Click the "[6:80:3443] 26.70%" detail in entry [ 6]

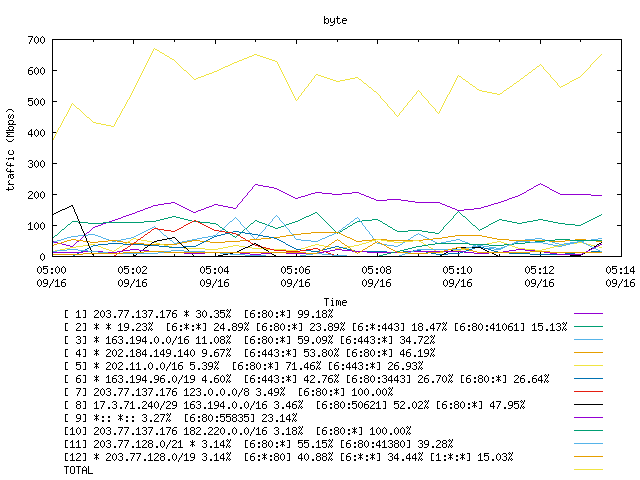pos(399,379)
